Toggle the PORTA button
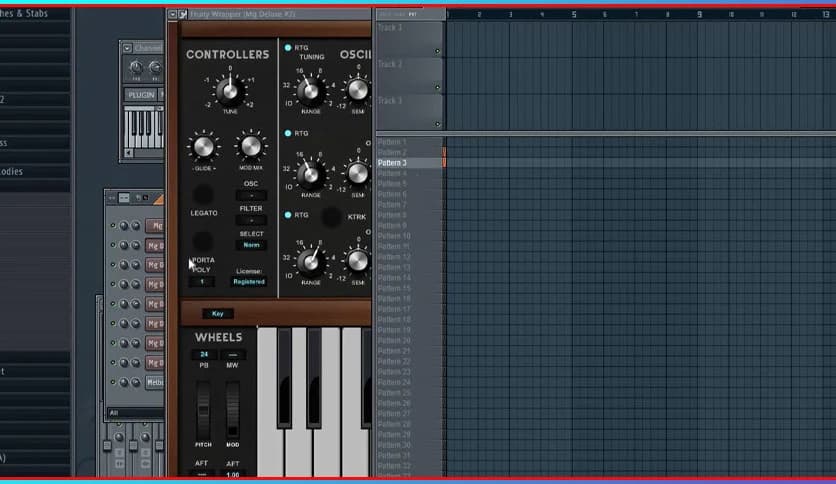836x484 pixels. click(x=203, y=242)
